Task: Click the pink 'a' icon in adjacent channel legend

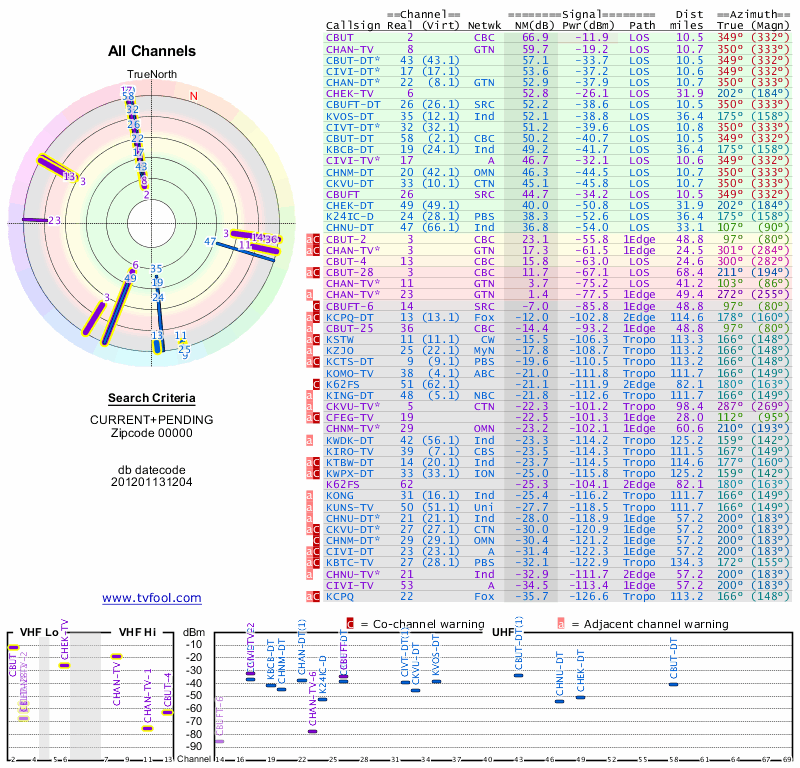Action: tap(561, 624)
